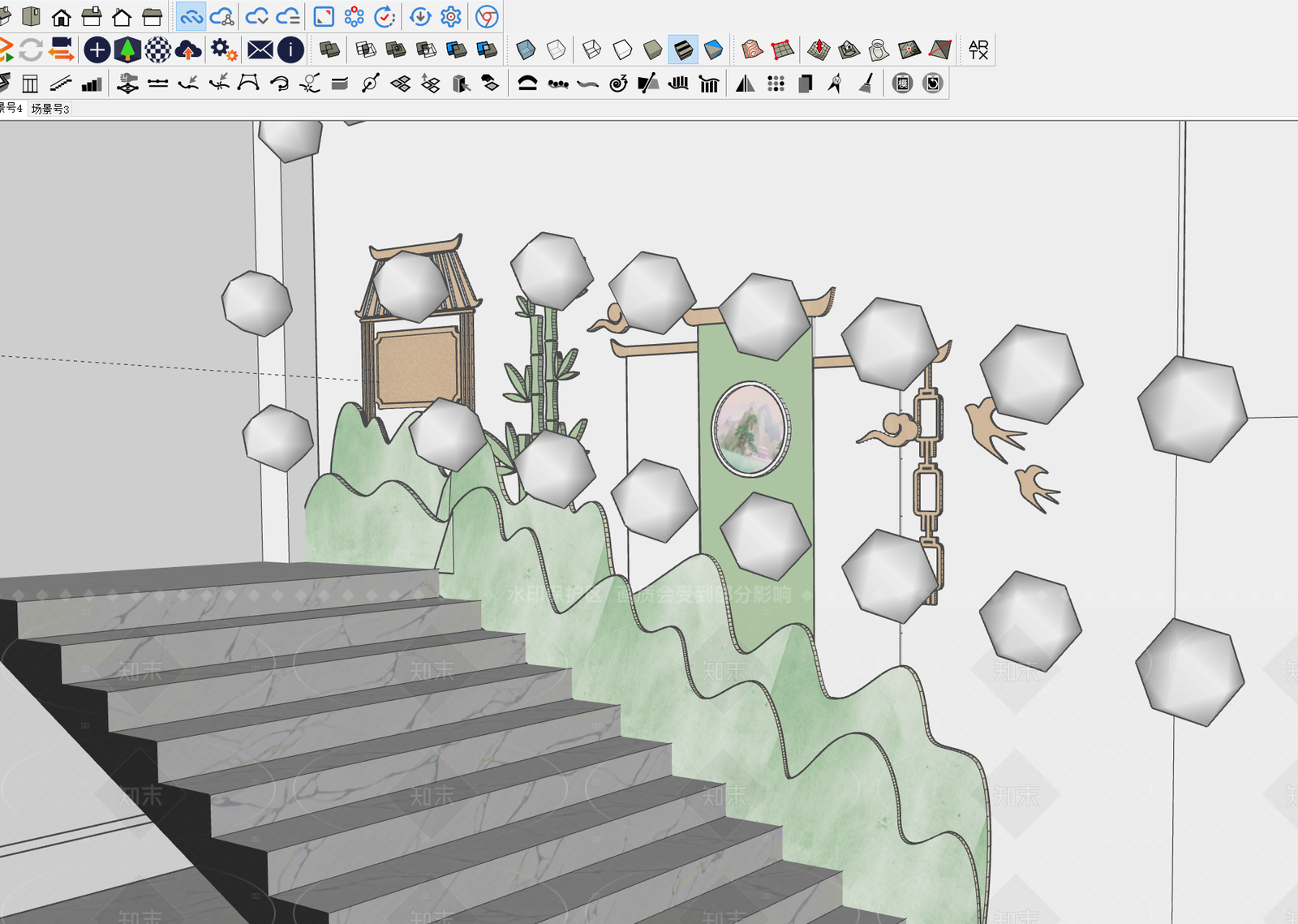Click the dark circle plus icon
1298x924 pixels.
point(97,49)
